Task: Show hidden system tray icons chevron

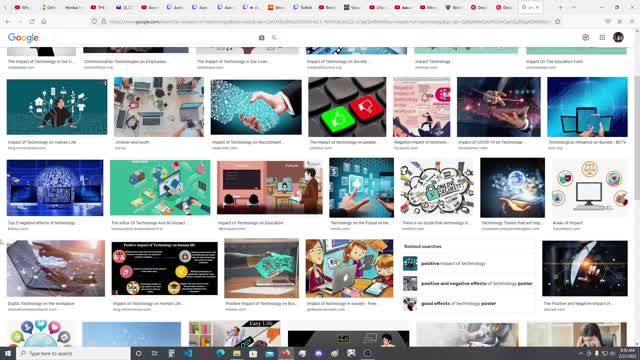Action: 580,353
